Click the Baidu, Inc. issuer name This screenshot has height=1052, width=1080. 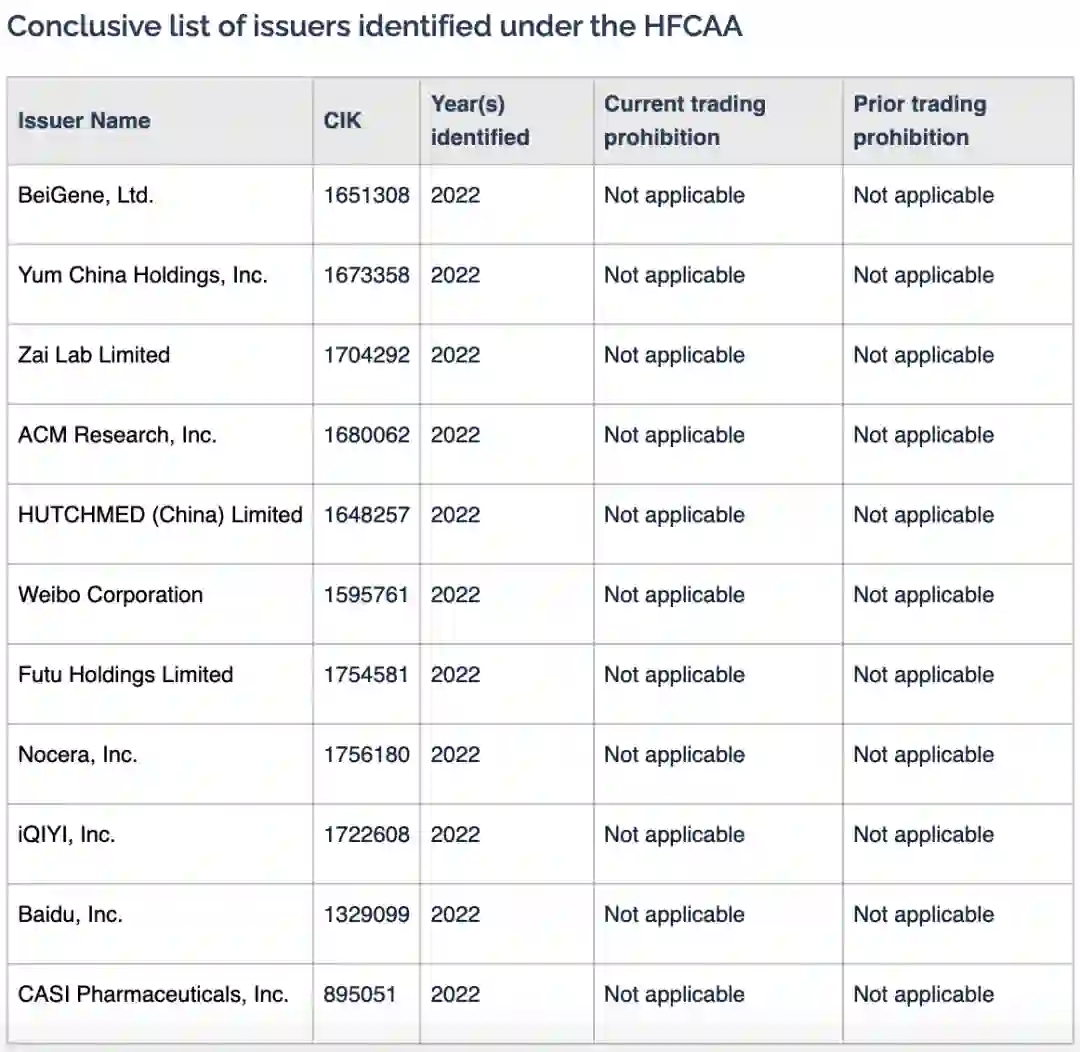[x=70, y=915]
